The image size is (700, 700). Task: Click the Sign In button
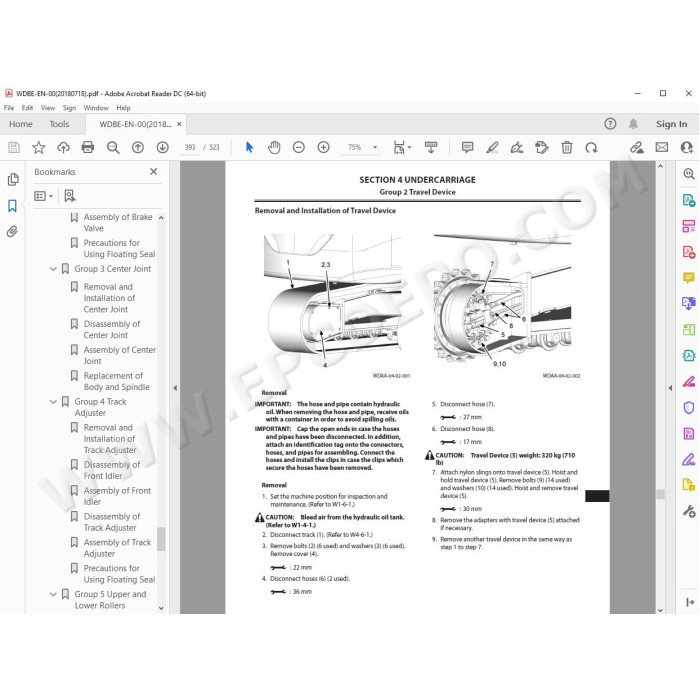point(671,124)
